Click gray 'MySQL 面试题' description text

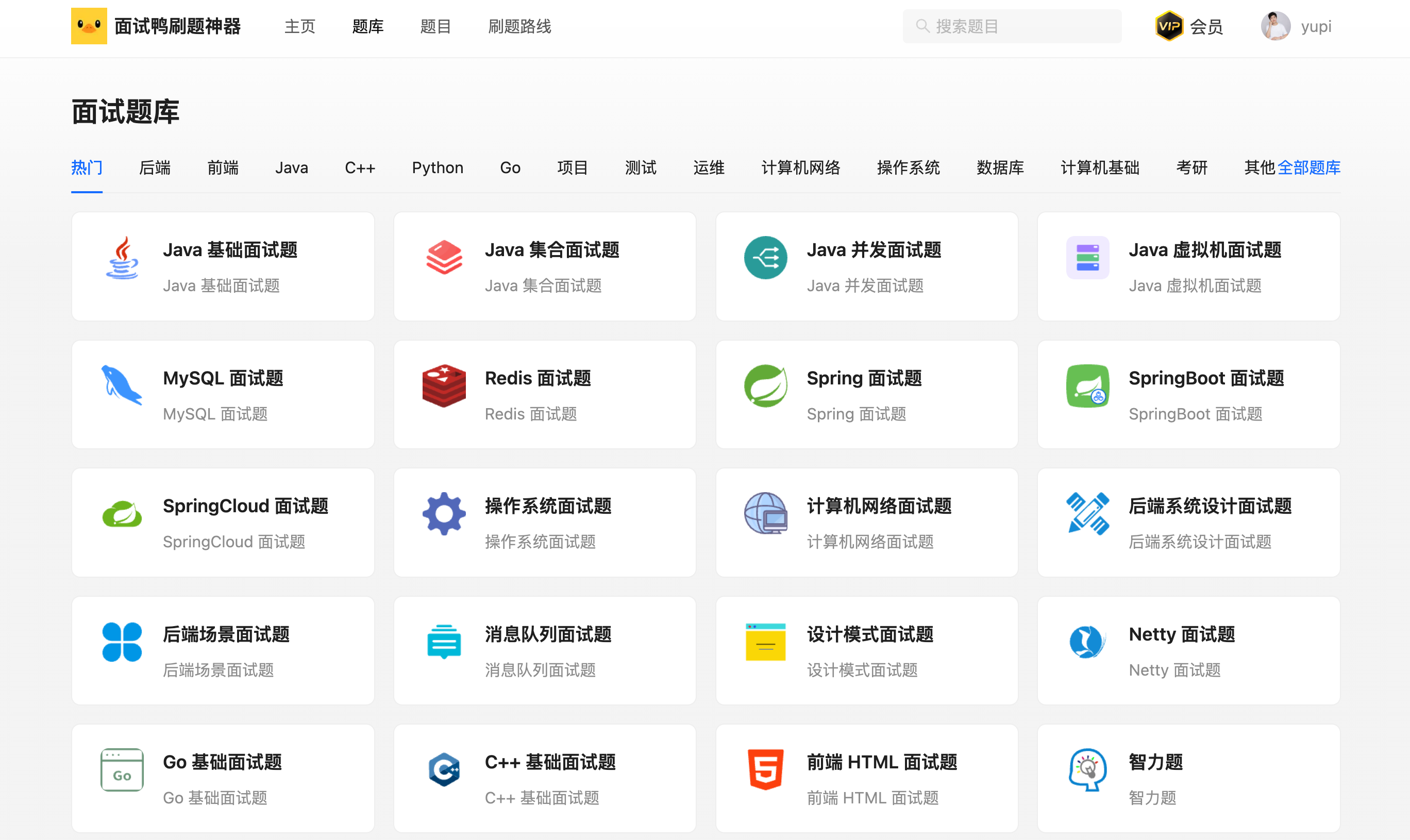pos(215,414)
